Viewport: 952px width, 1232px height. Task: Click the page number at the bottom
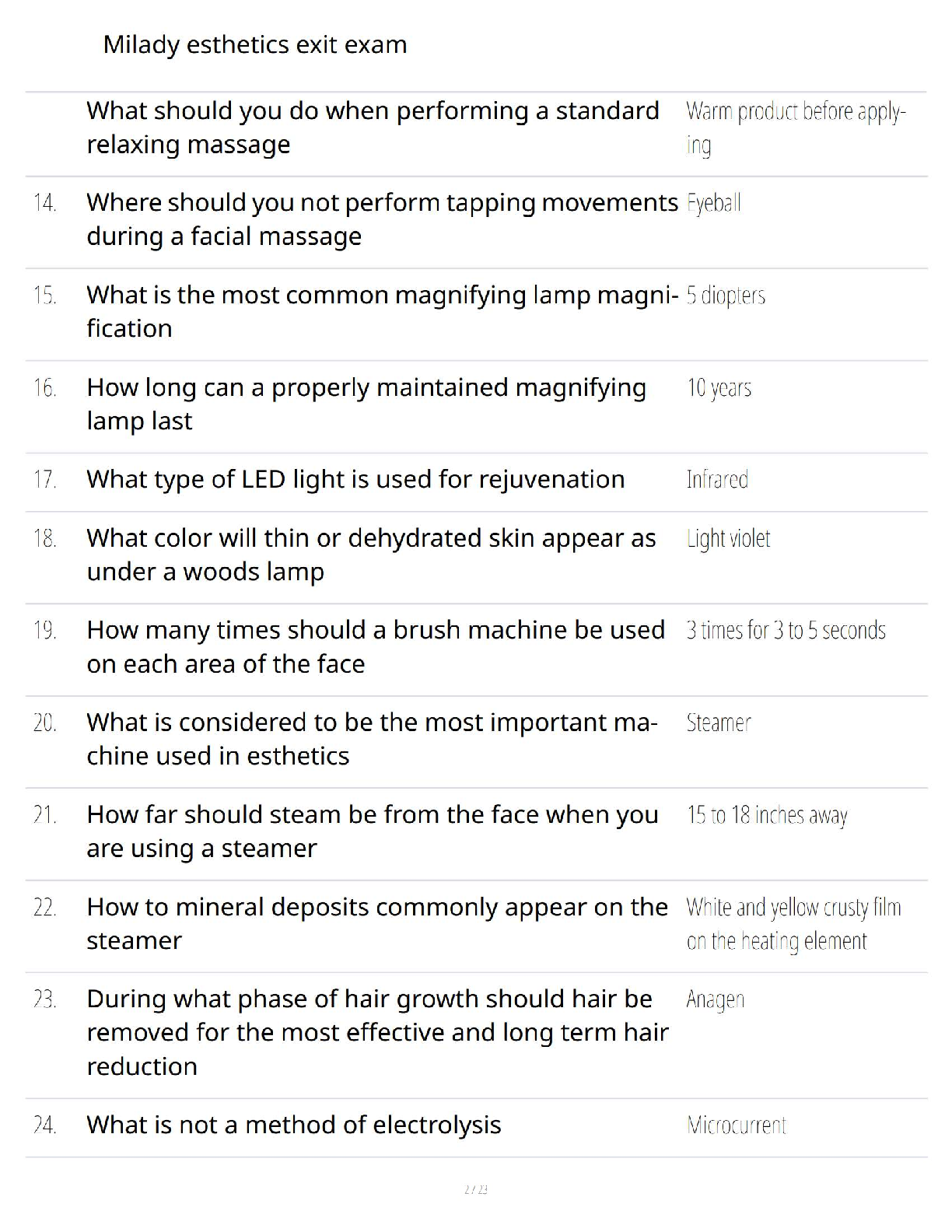475,1189
